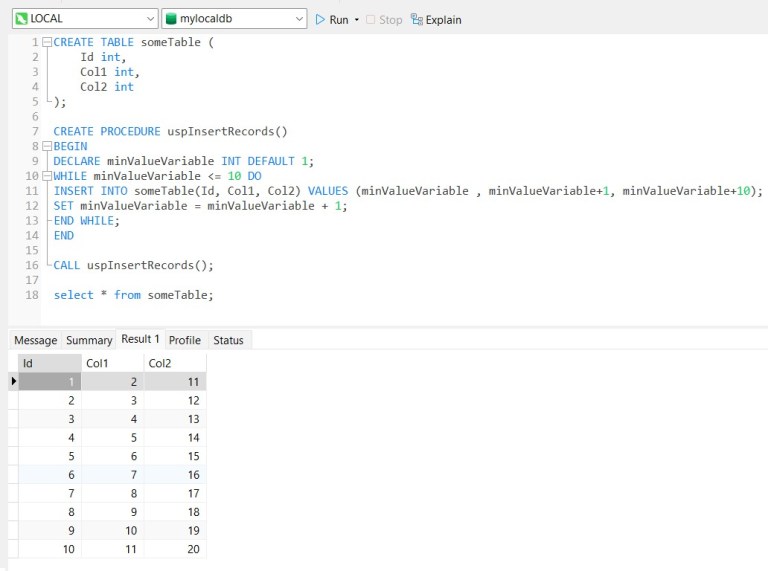Select Col2 cell with value 15
Screen dimensions: 768x571
(175, 456)
